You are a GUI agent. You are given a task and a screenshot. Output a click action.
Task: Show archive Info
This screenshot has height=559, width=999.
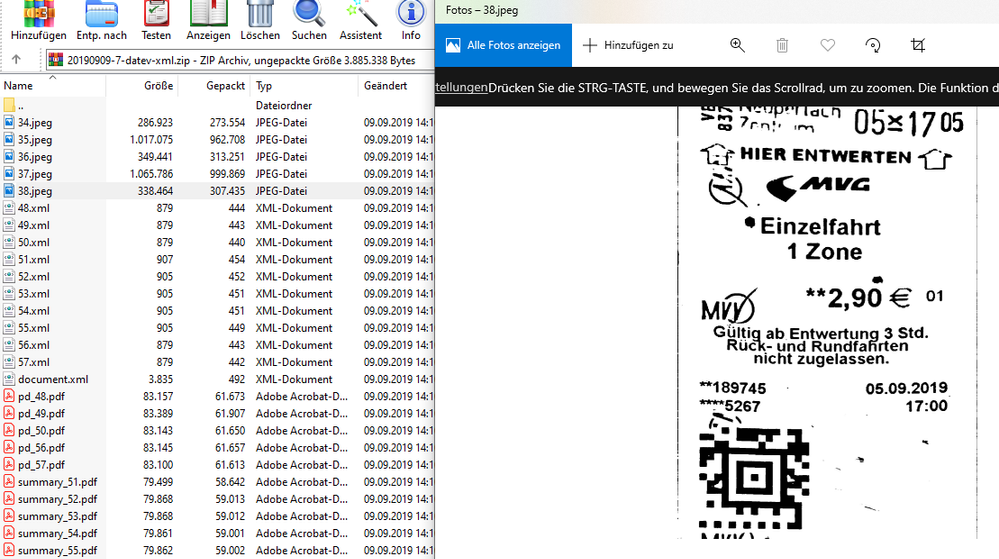click(411, 19)
